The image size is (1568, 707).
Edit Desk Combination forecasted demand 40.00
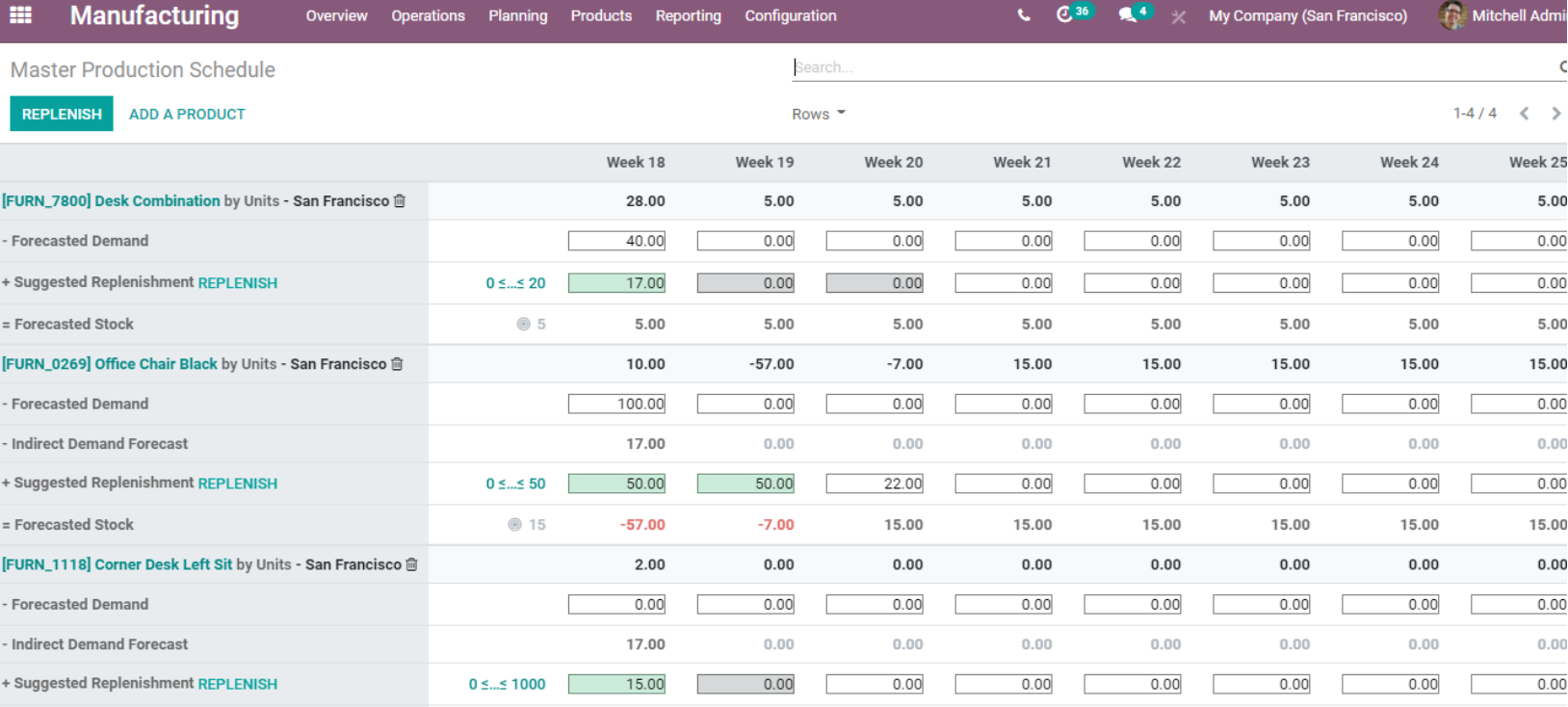pyautogui.click(x=616, y=241)
